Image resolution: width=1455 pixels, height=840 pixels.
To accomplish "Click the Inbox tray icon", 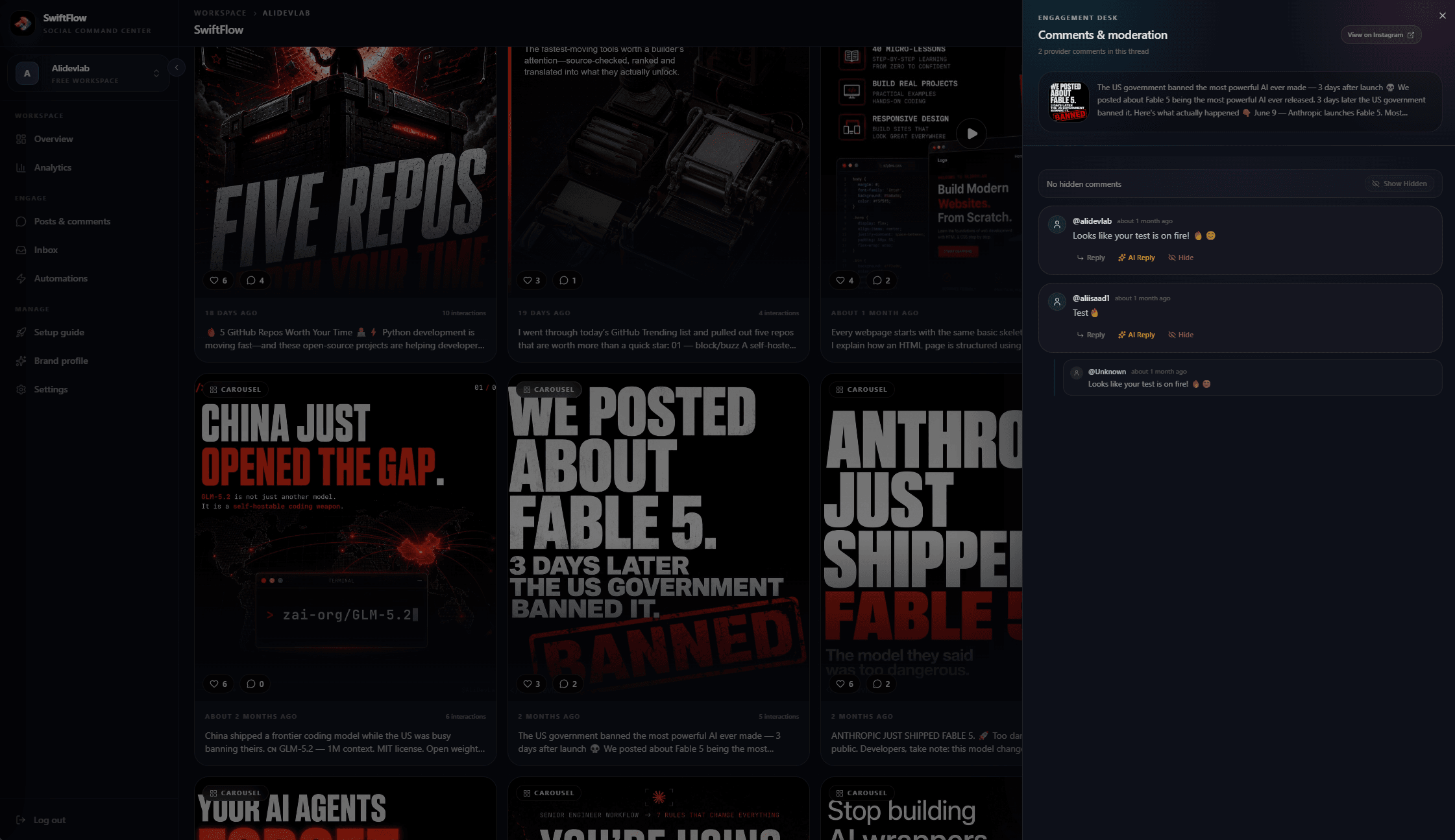I will pyautogui.click(x=21, y=250).
